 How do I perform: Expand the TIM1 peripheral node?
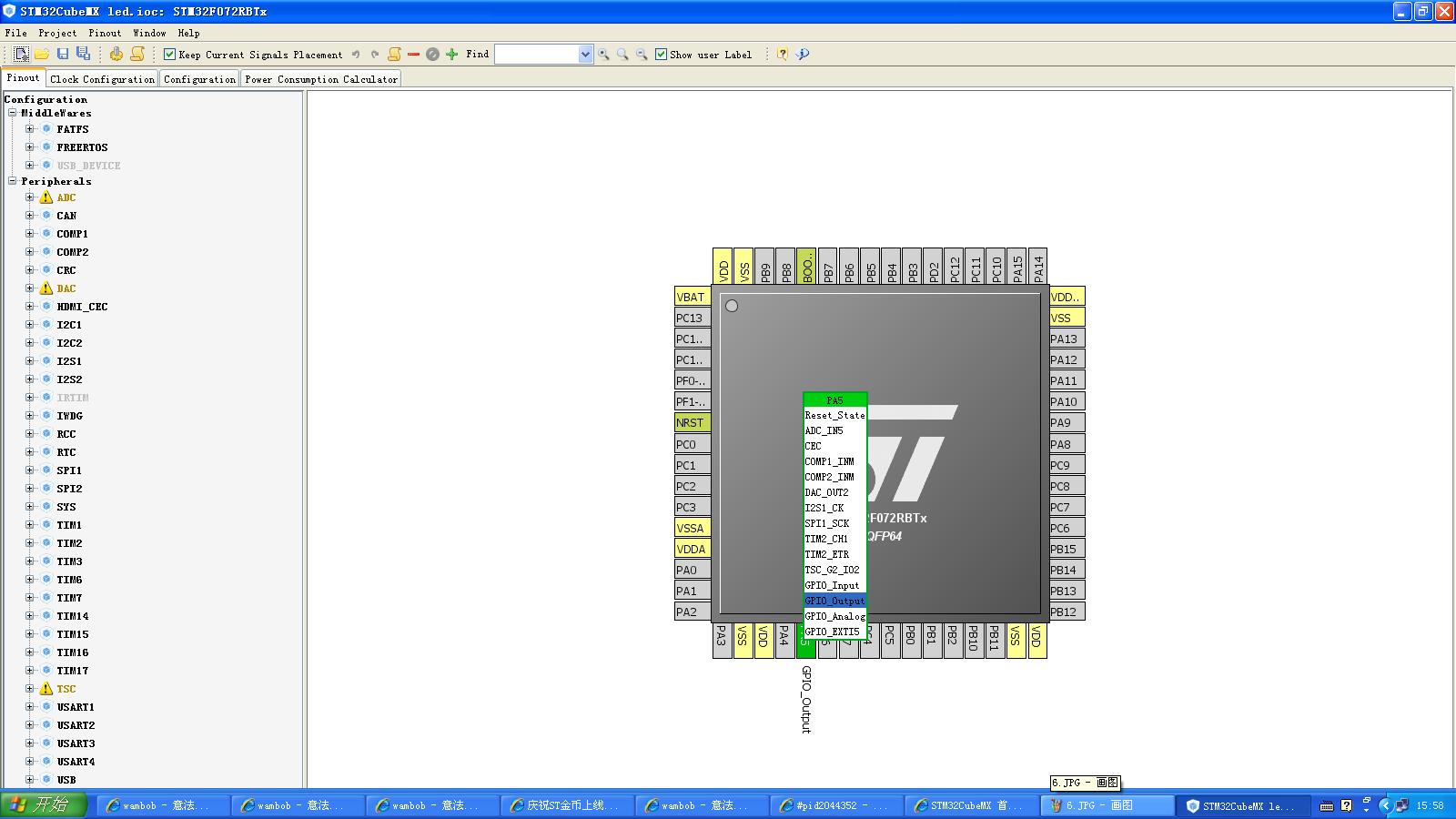pyautogui.click(x=30, y=525)
